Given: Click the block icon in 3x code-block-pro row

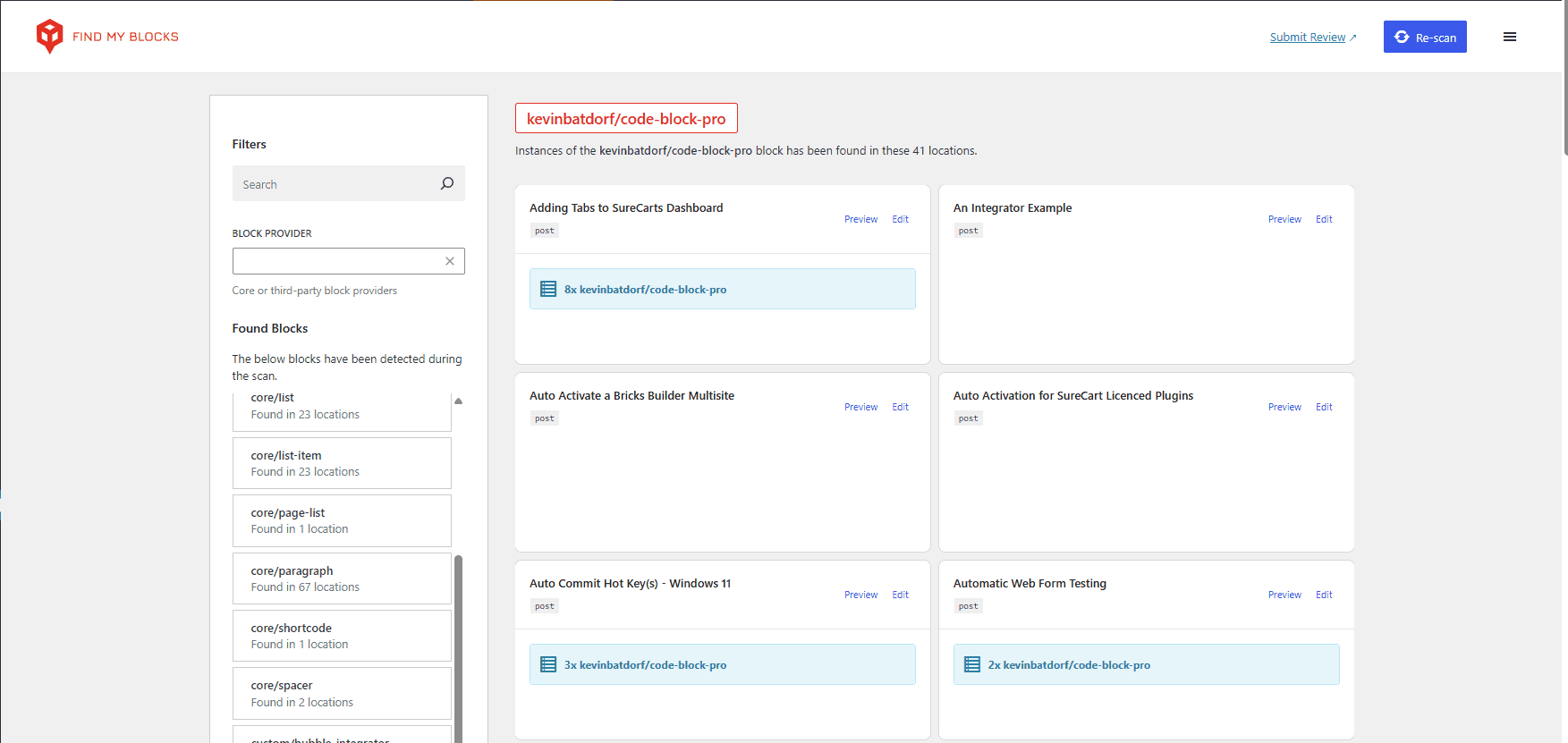Looking at the screenshot, I should click(548, 664).
